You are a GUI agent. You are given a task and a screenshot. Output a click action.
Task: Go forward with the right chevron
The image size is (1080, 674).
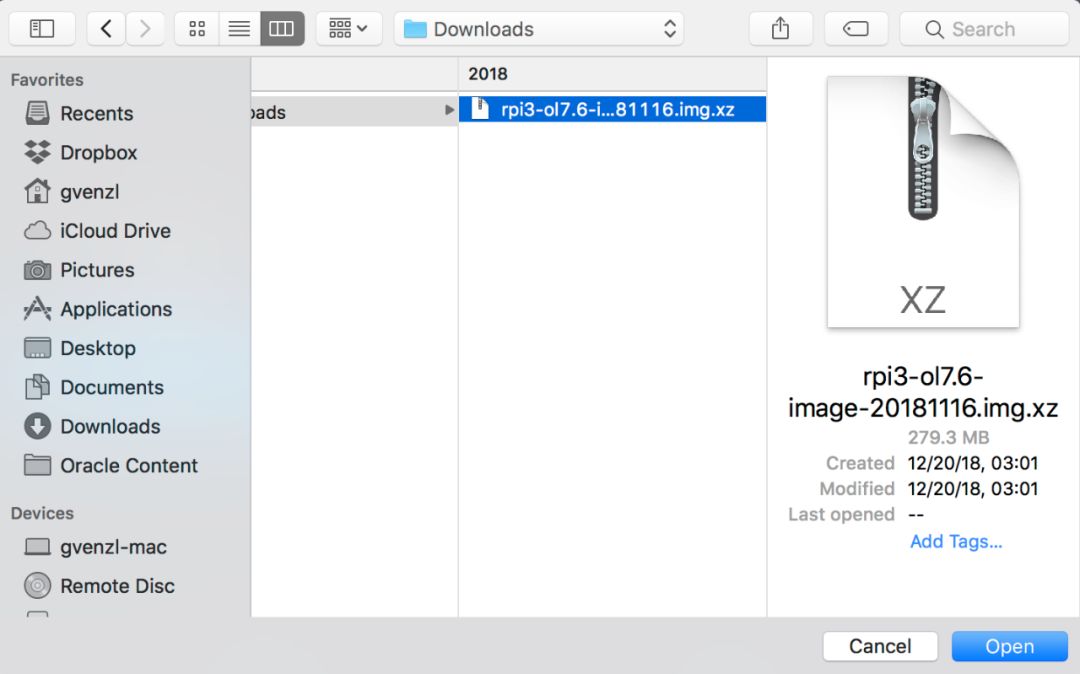[145, 29]
